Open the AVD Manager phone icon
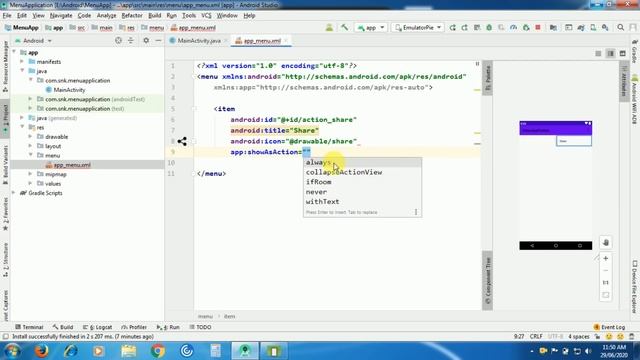 (593, 27)
